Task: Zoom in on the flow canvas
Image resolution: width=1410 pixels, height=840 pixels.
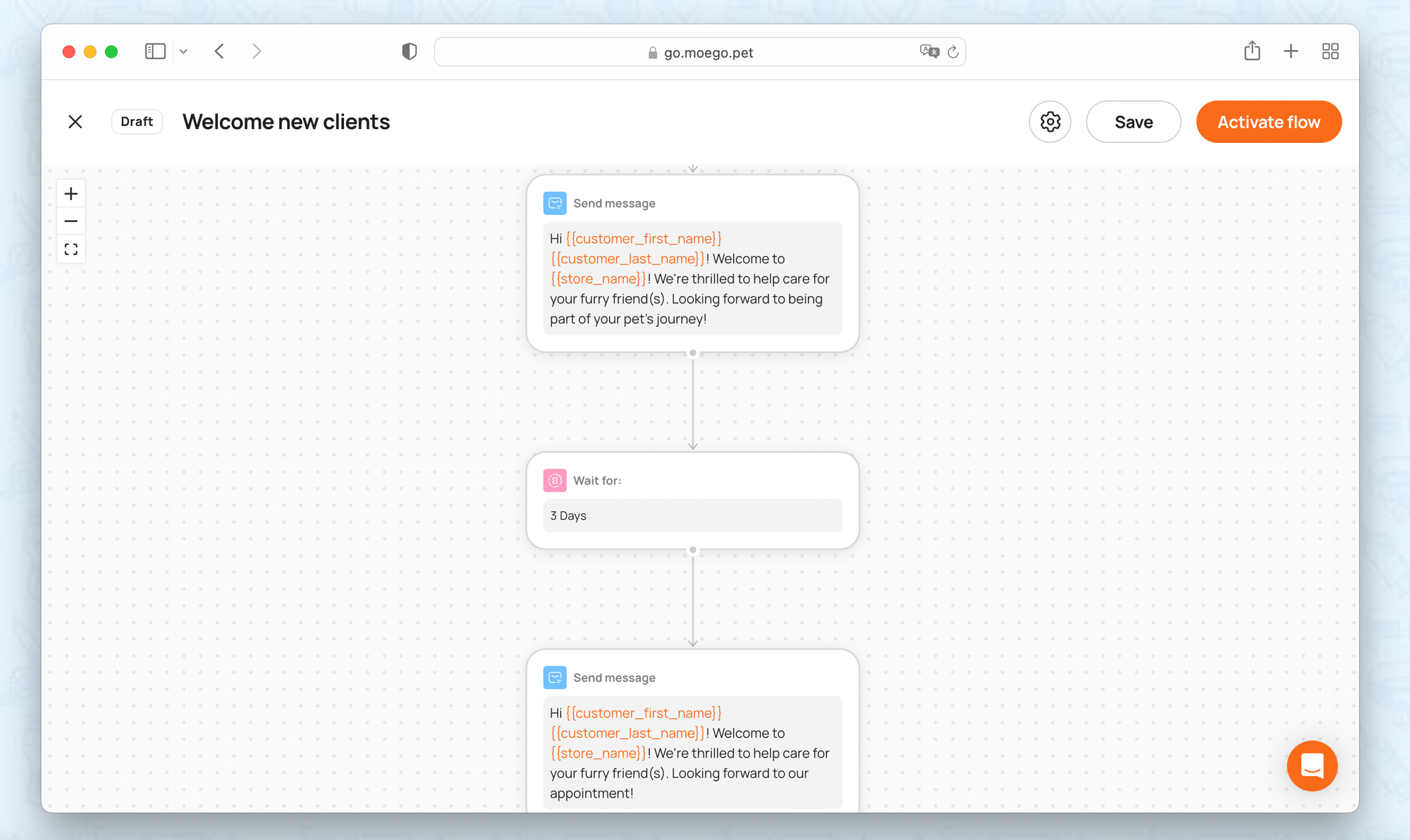Action: click(71, 194)
